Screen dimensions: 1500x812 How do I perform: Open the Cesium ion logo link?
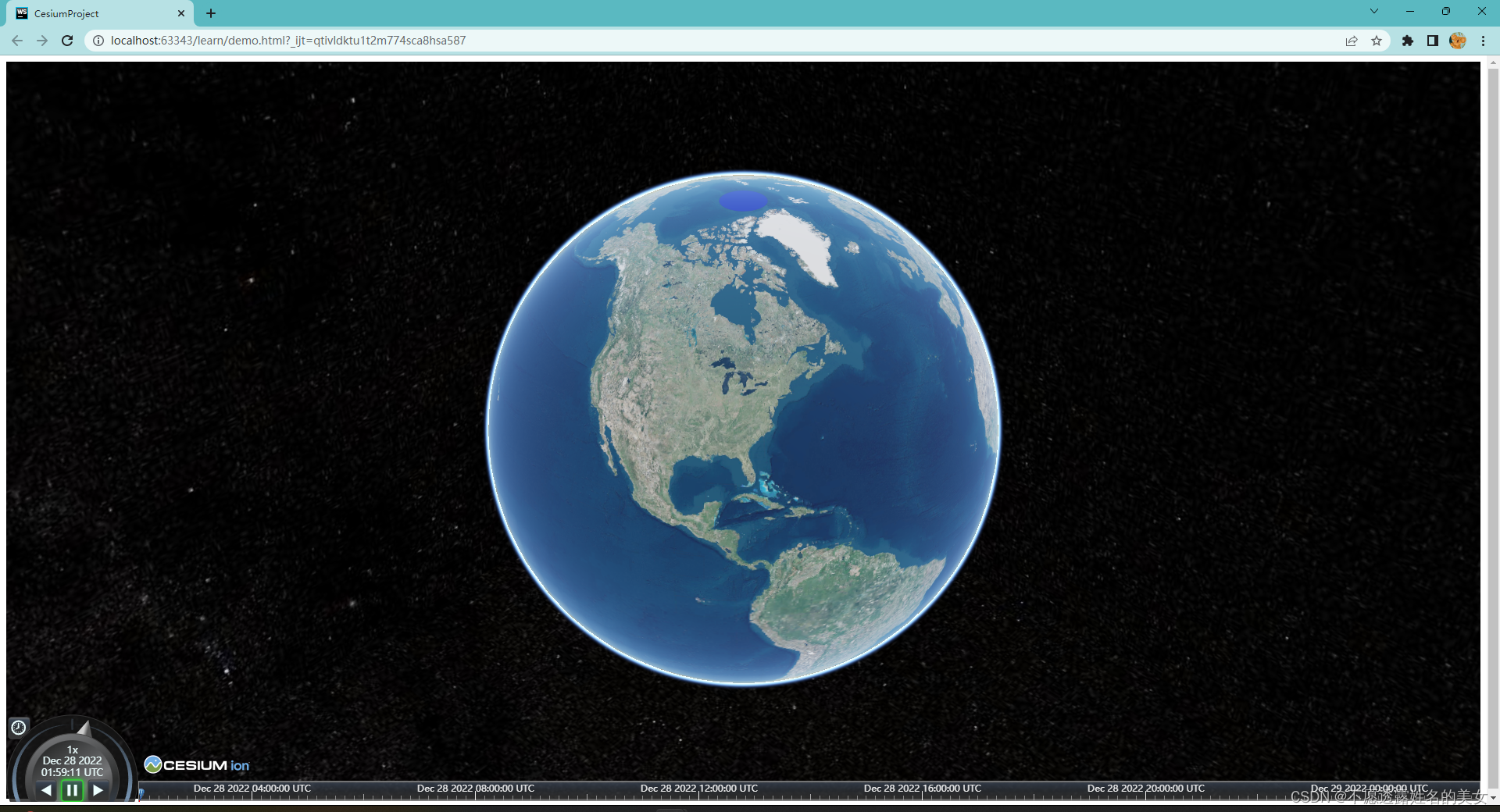[x=197, y=765]
